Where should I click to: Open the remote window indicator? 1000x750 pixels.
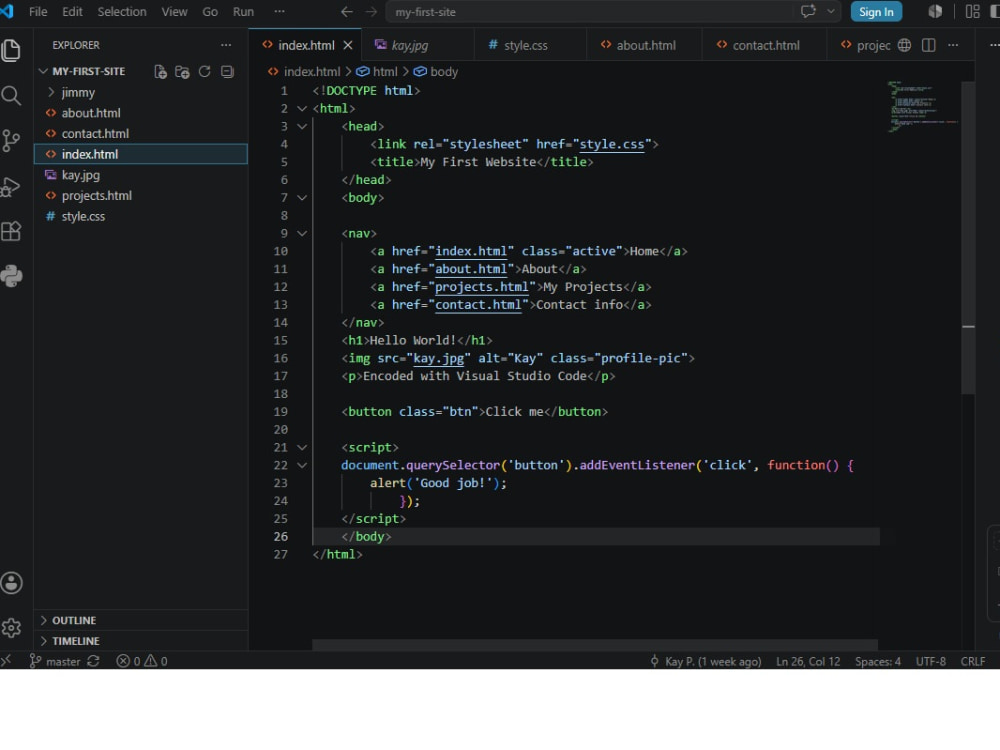click(x=6, y=661)
